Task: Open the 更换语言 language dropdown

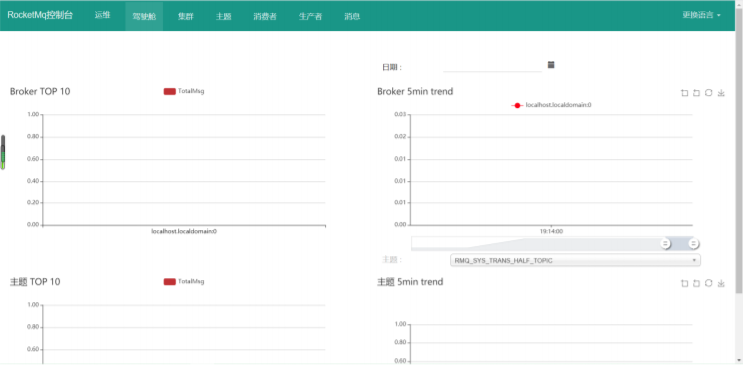Action: 701,15
